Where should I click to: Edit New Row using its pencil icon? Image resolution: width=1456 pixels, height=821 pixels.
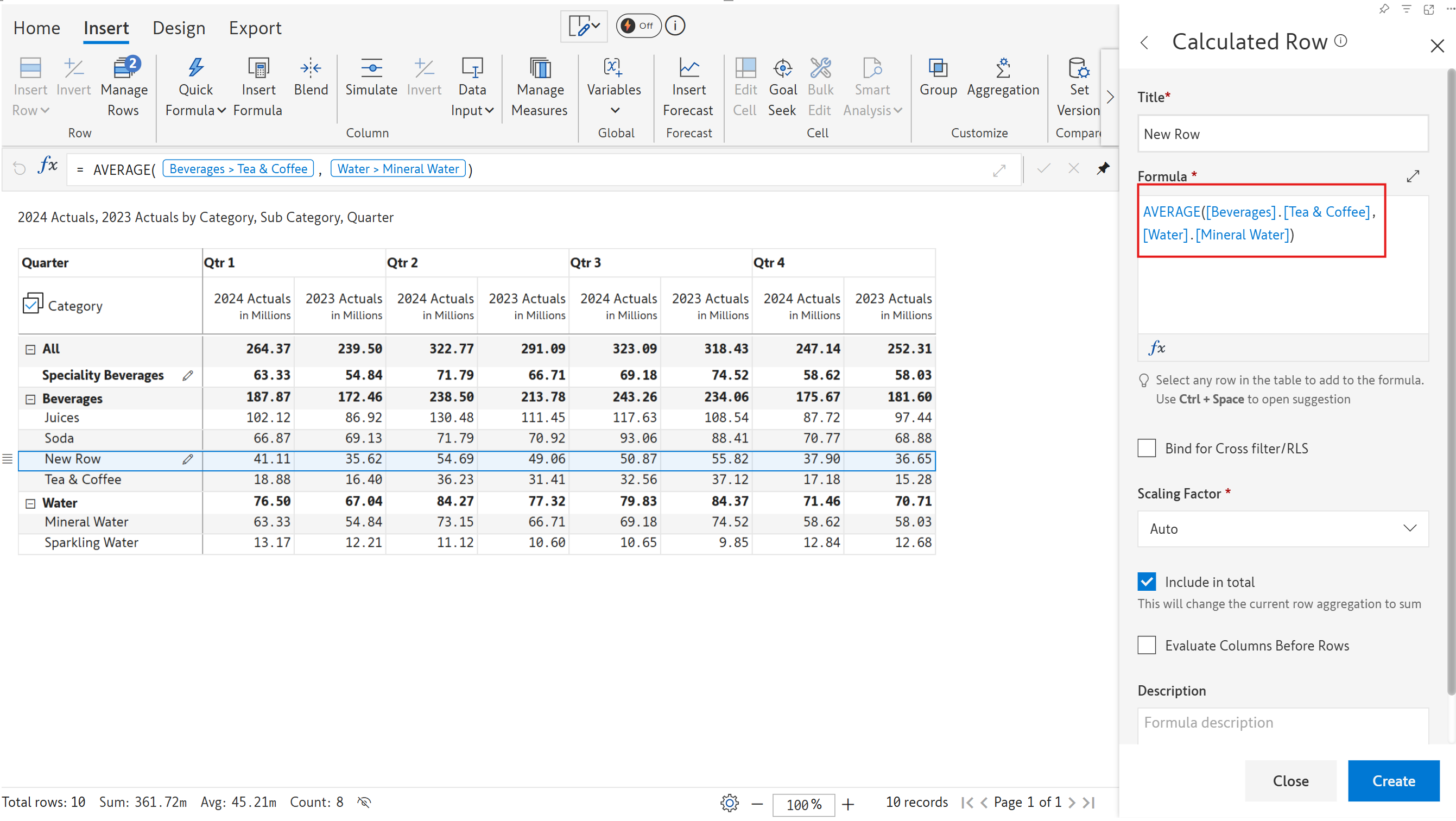click(188, 459)
